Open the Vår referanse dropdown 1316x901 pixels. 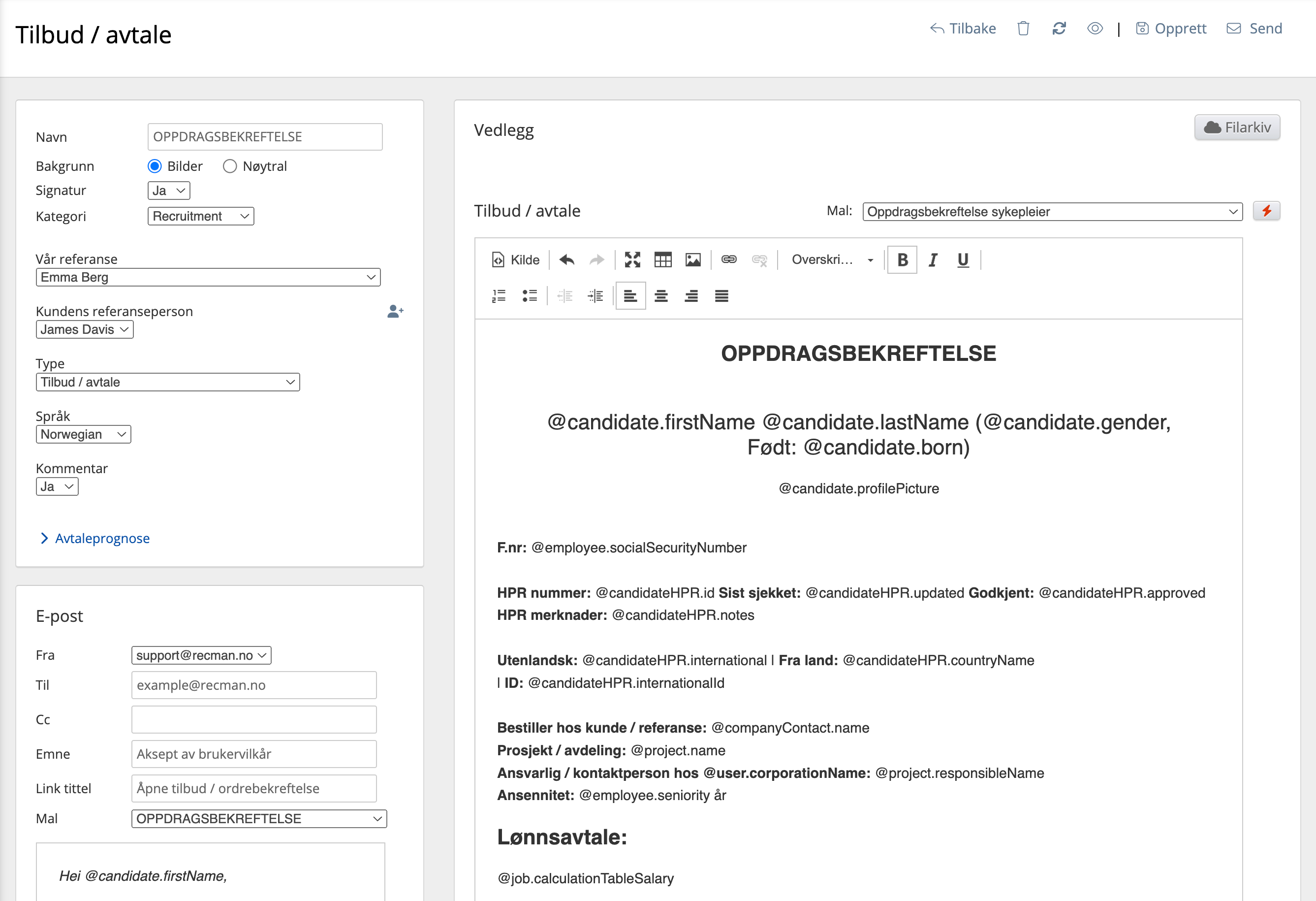208,278
